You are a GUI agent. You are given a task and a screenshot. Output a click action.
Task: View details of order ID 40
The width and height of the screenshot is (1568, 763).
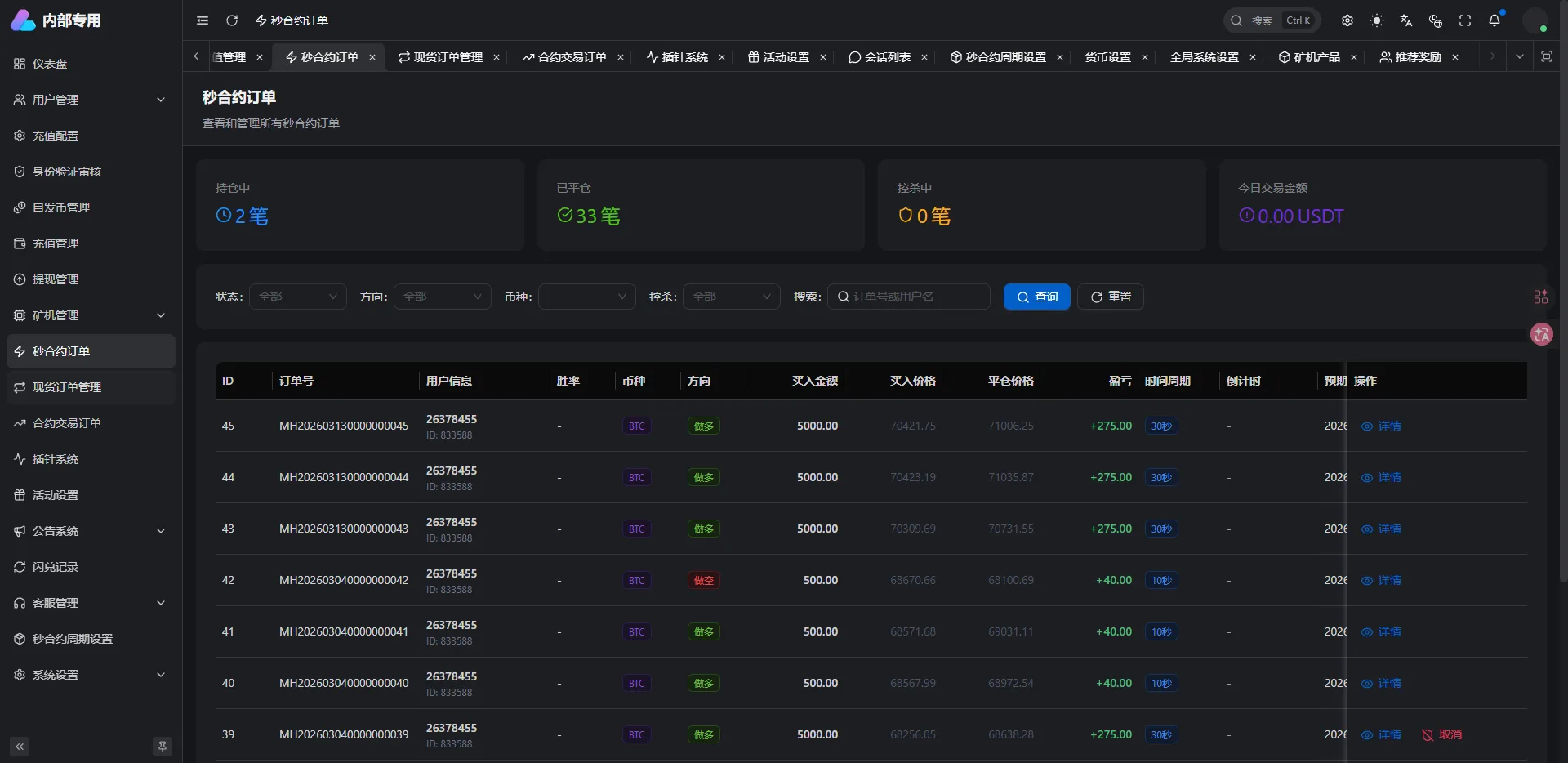(x=1381, y=683)
